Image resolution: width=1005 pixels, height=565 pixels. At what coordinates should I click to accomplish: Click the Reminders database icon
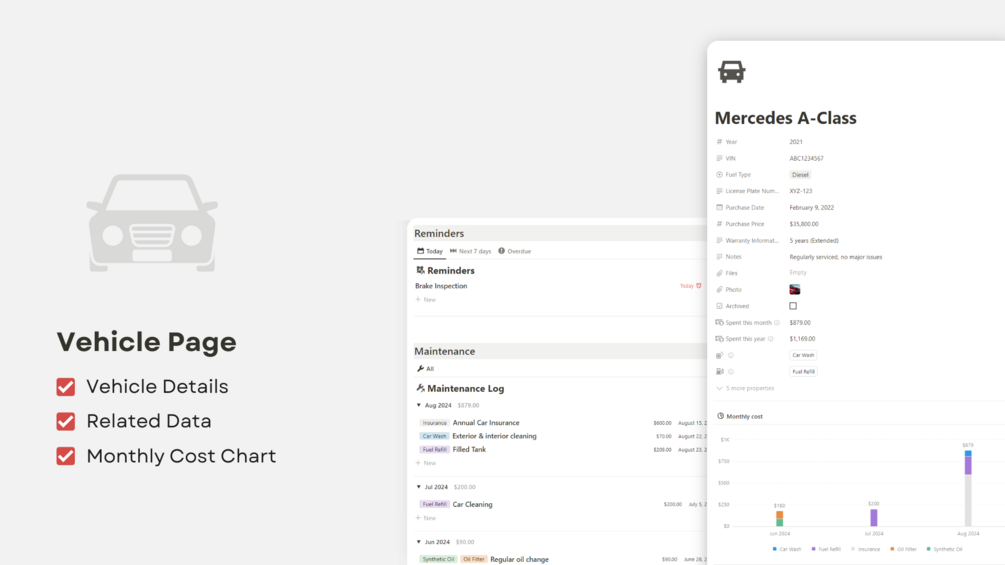(x=420, y=270)
